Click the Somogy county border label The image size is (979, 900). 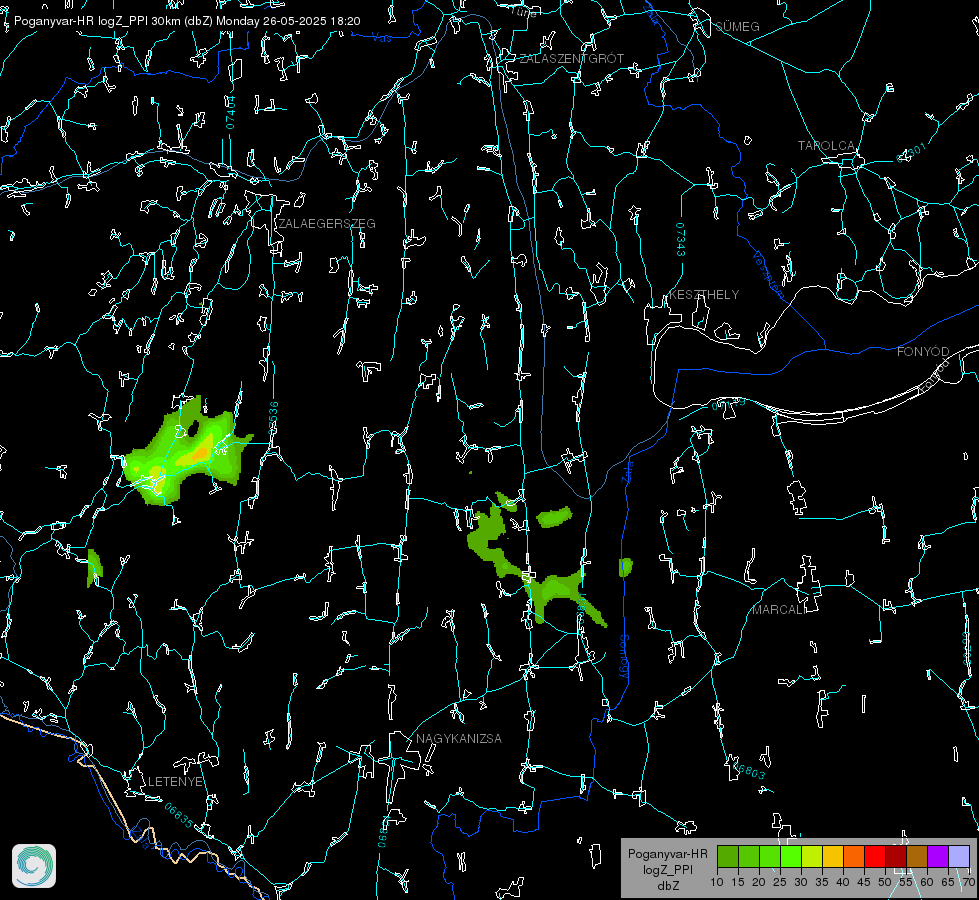point(623,657)
